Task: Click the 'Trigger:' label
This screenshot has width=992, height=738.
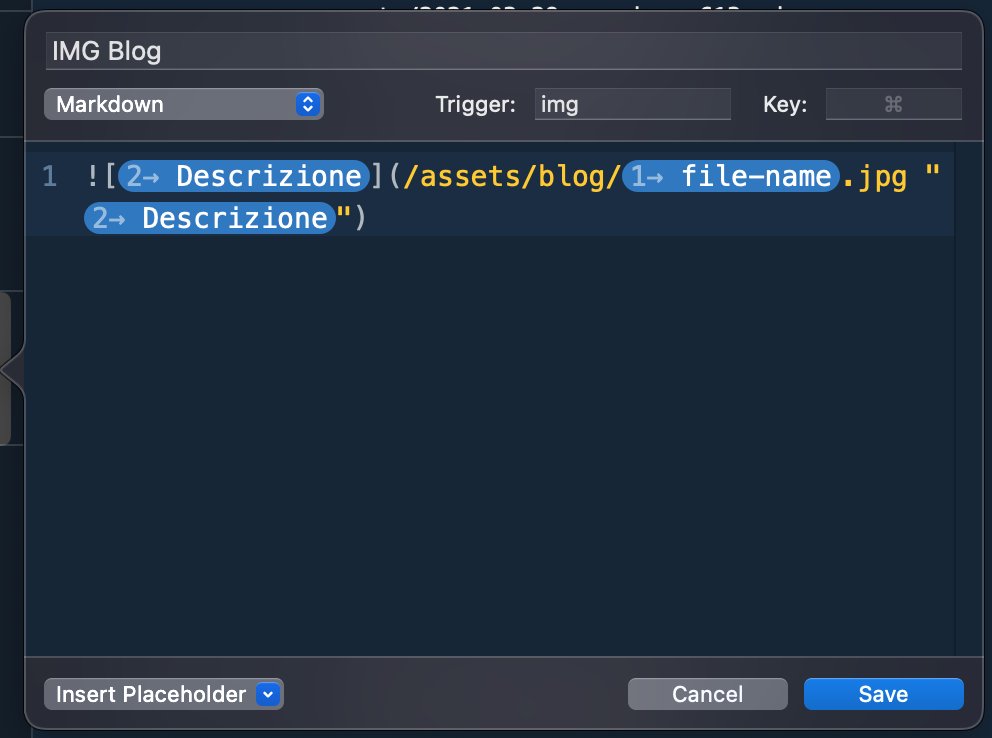Action: pos(475,104)
